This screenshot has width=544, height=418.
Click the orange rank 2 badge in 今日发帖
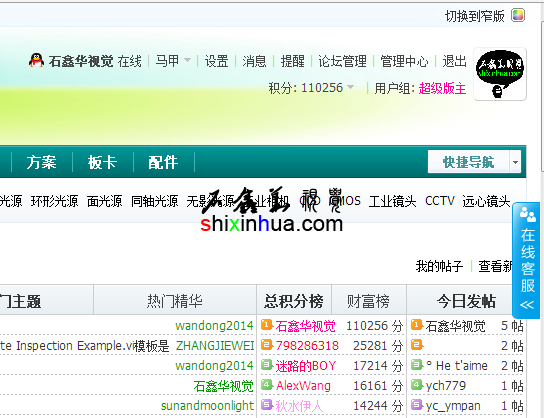(417, 344)
